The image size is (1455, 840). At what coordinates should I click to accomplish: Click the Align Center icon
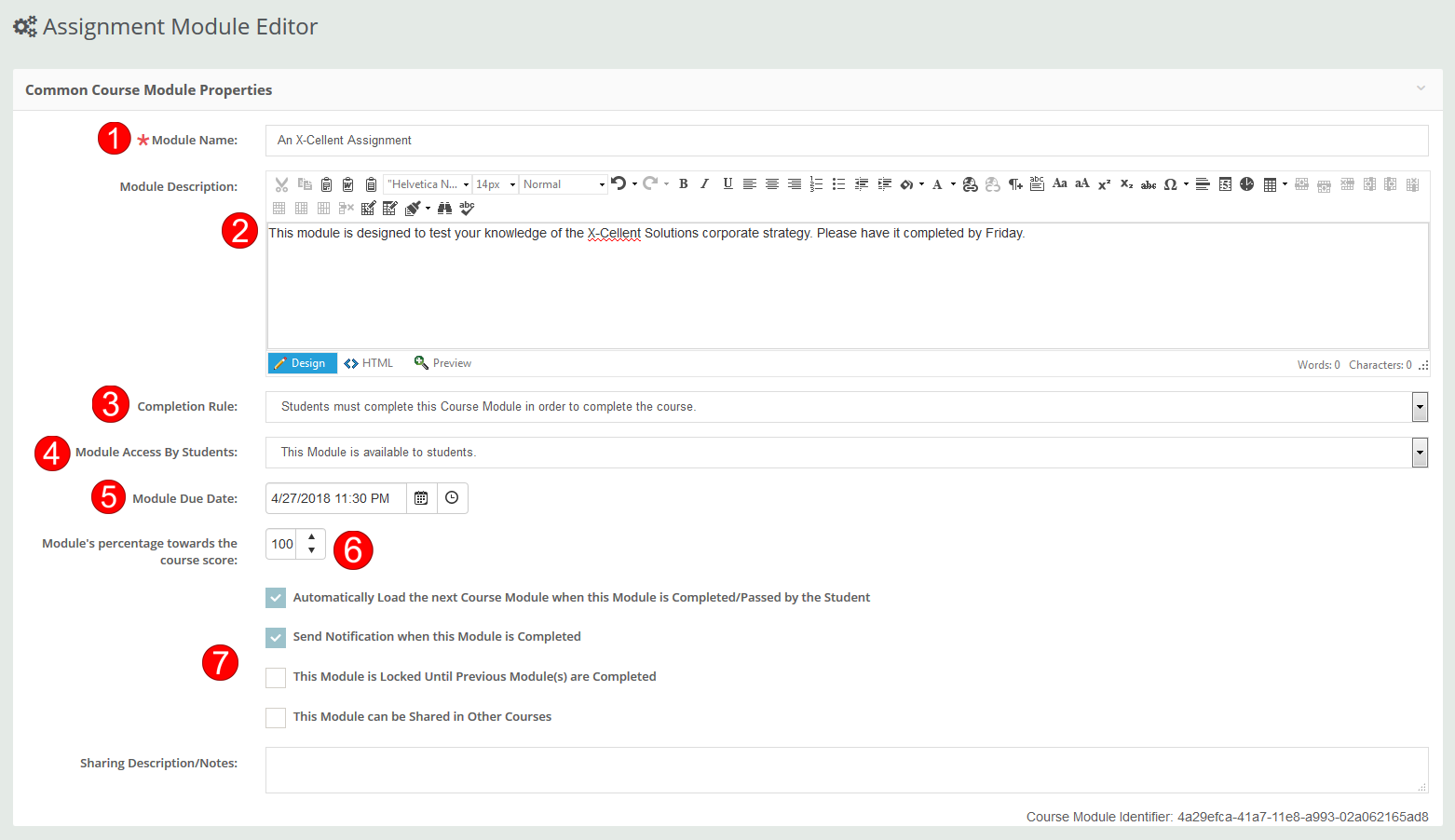[772, 183]
